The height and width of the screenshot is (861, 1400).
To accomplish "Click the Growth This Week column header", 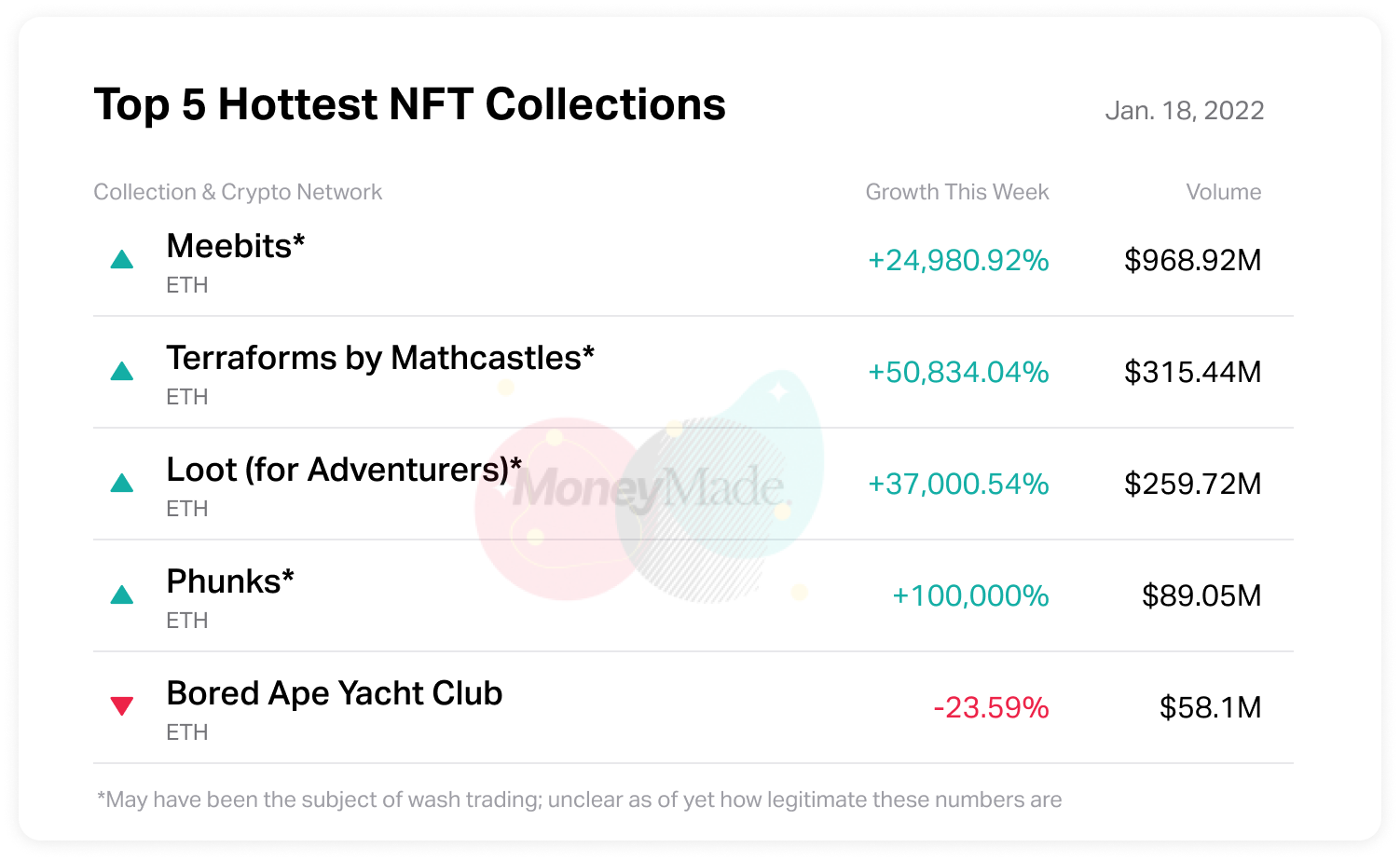I will point(957,192).
